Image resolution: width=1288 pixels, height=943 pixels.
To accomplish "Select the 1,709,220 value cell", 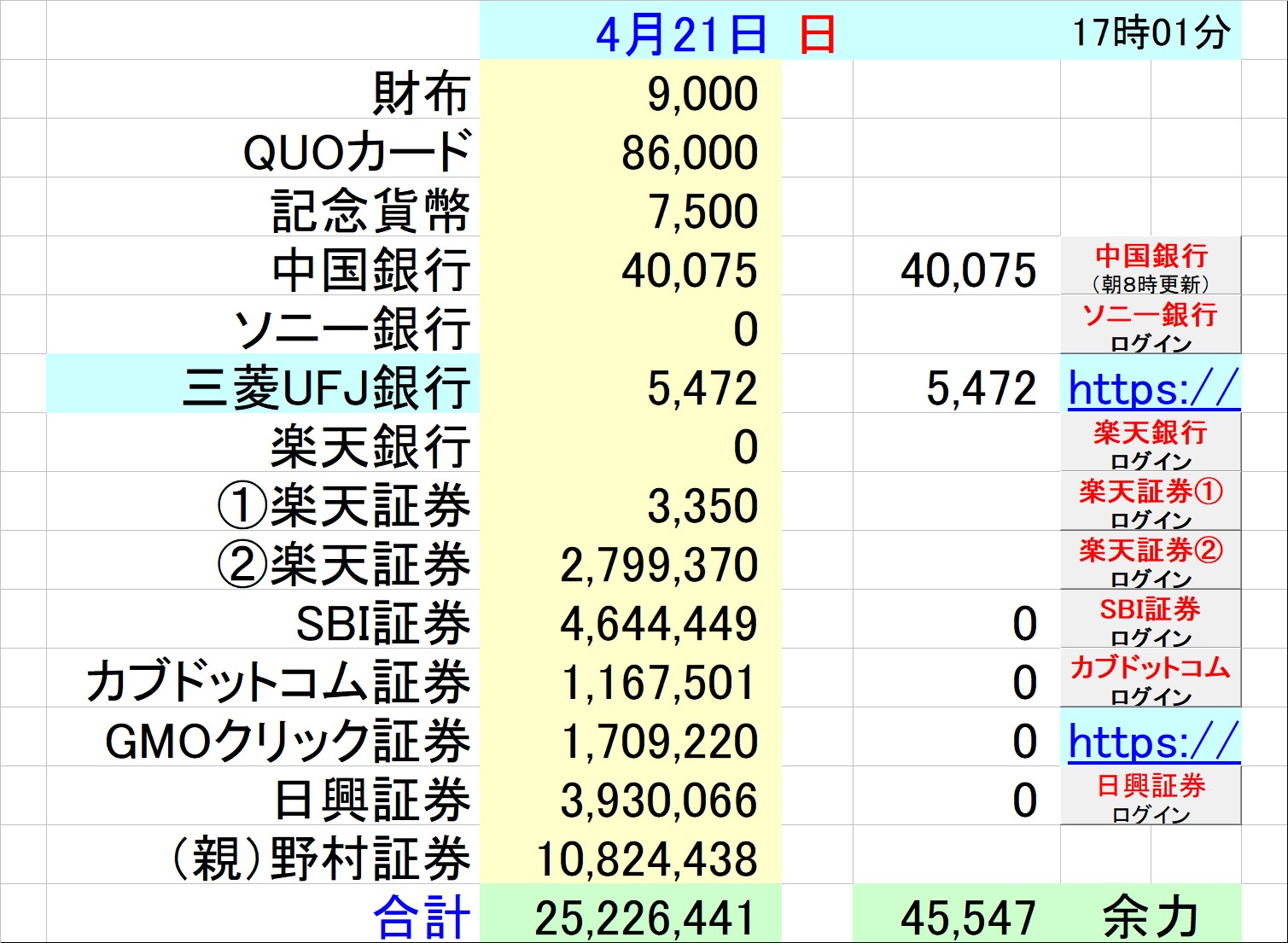I will (x=631, y=736).
